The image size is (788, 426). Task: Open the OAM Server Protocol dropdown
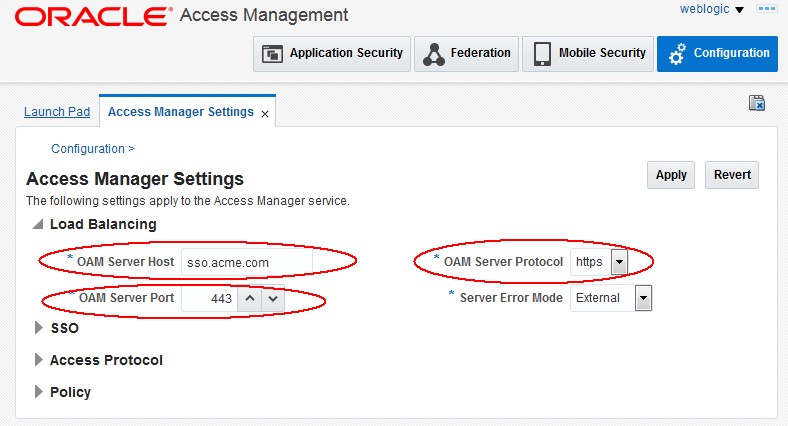[619, 262]
